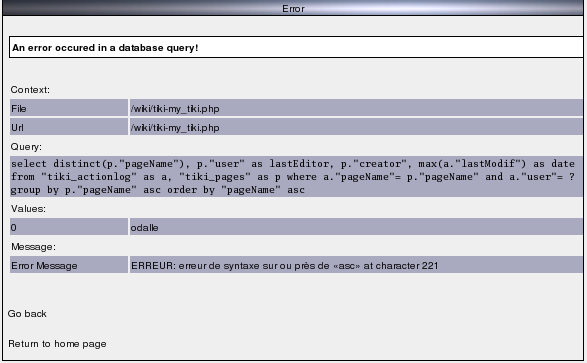
Task: Click the Values: label
Action: [x=28, y=209]
